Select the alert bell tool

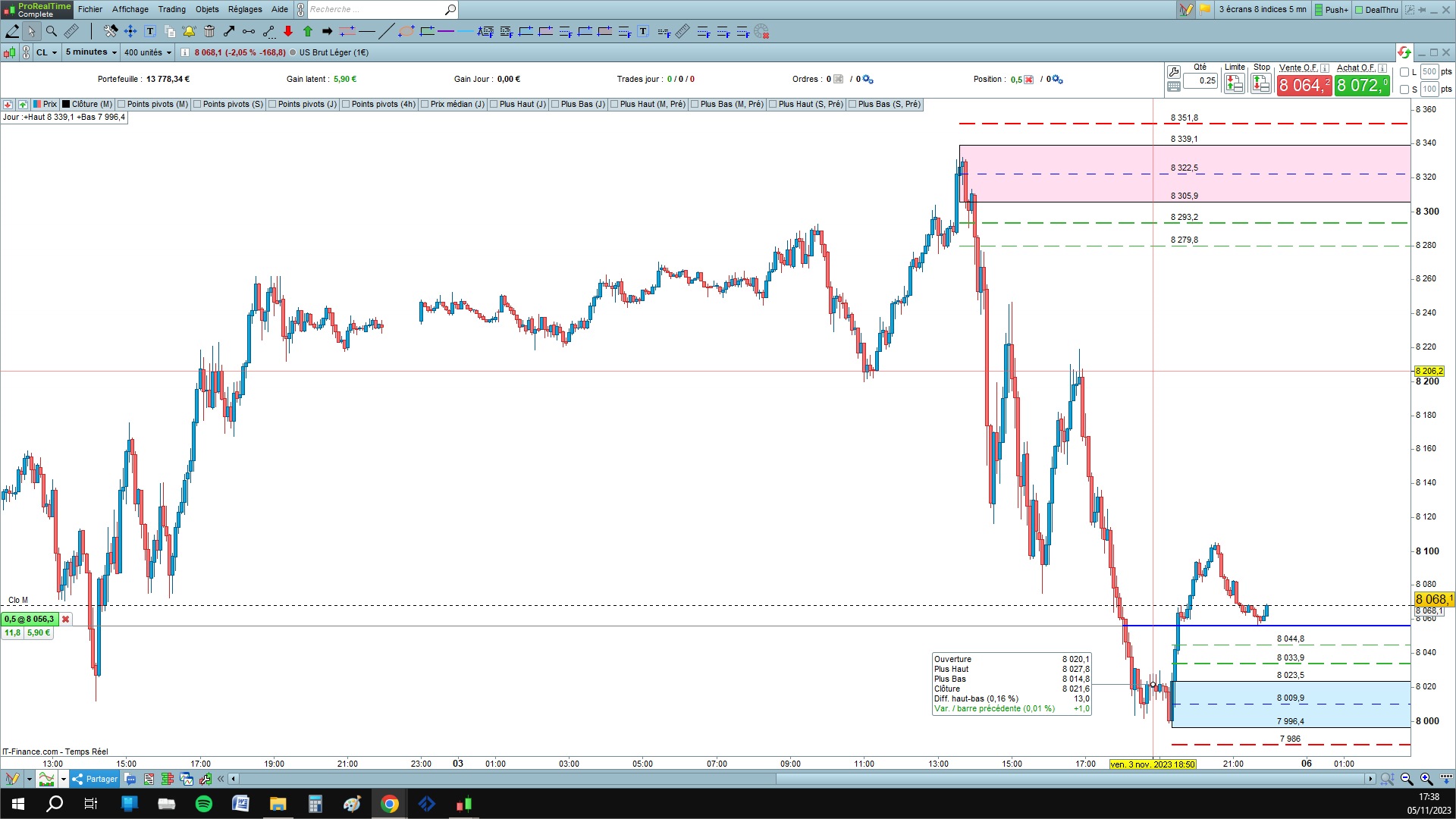click(x=189, y=31)
